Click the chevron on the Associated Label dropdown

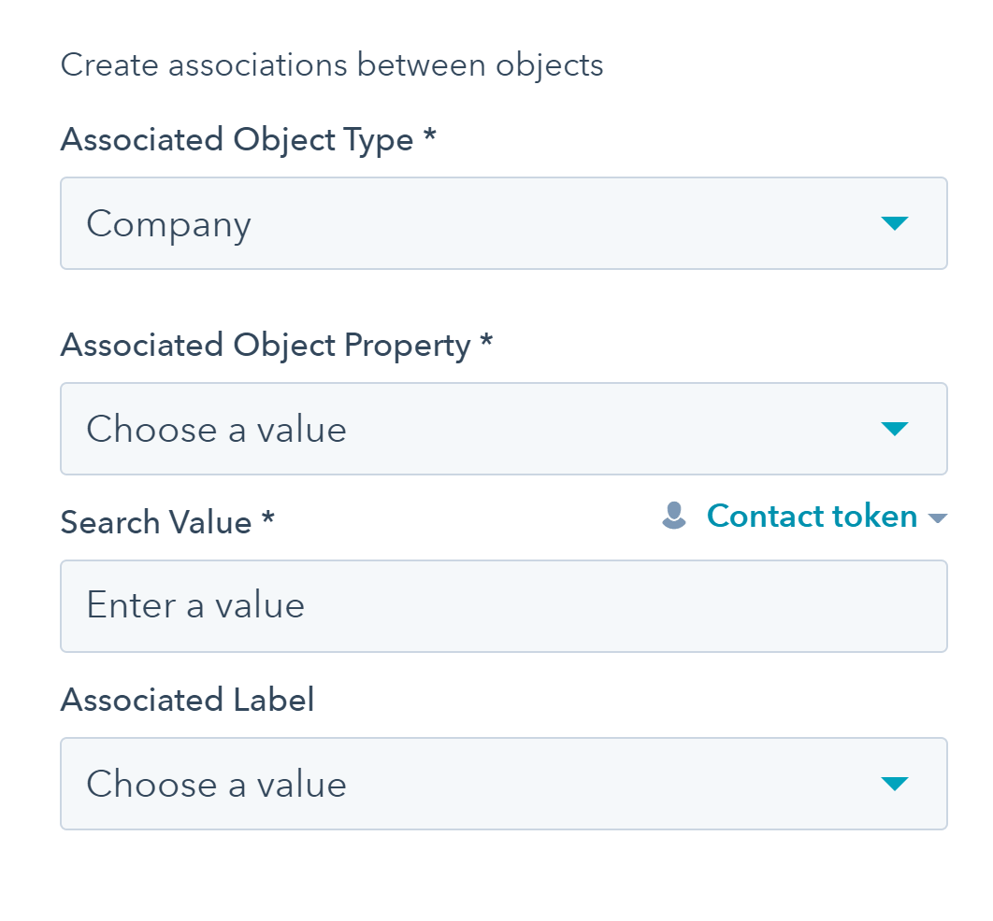(897, 784)
